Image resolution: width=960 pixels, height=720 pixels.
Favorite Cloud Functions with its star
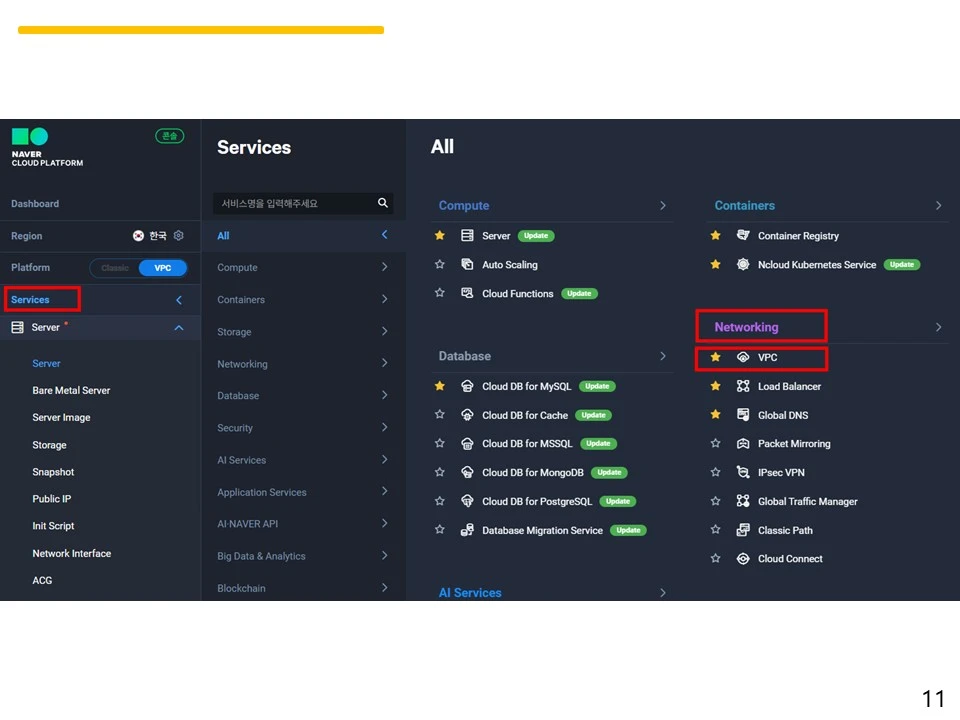(x=440, y=293)
